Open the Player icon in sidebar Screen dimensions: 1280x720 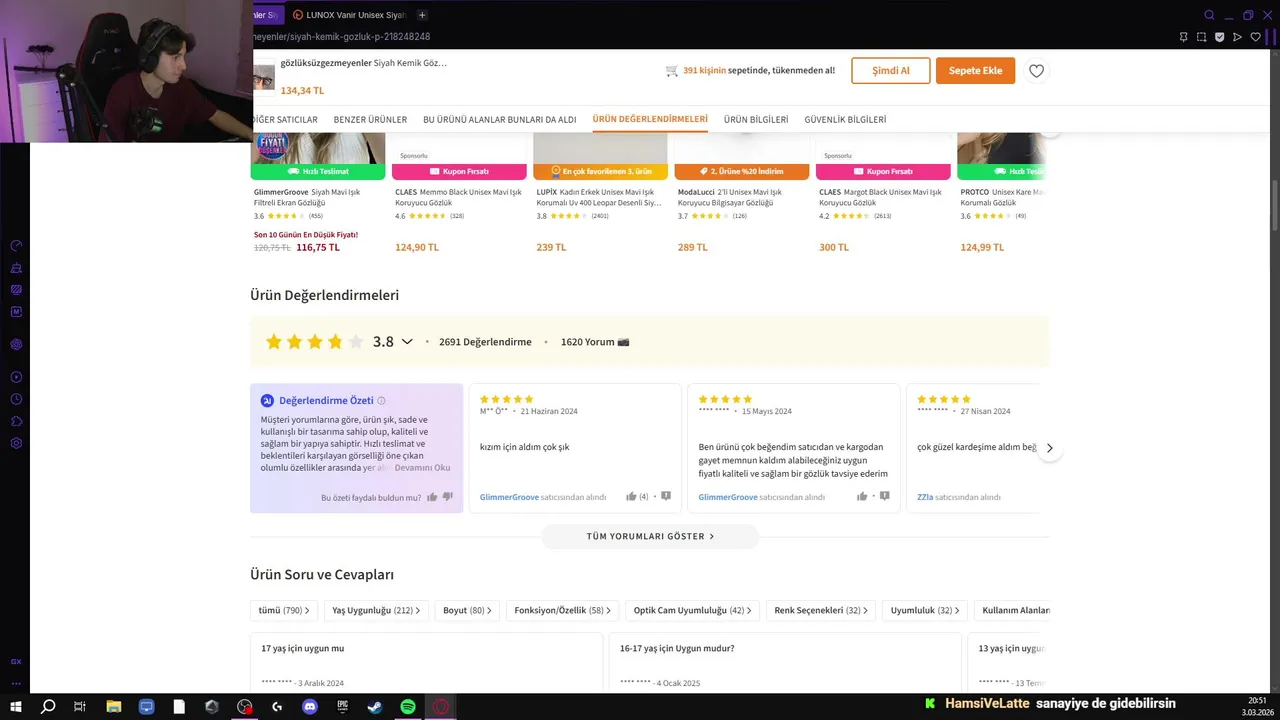(x=16, y=377)
